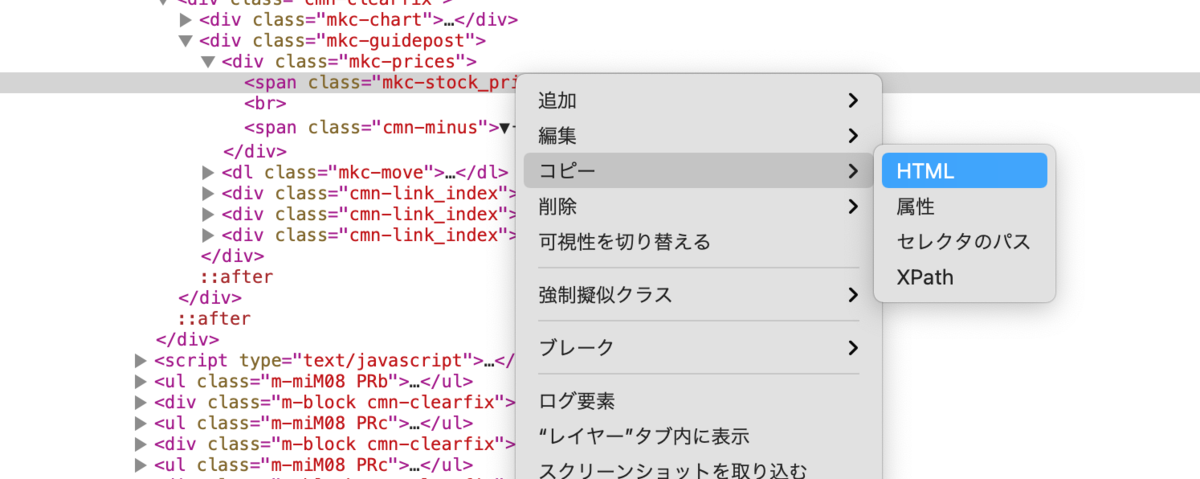The image size is (1200, 479).
Task: Select XPath in the copy submenu
Action: coord(964,277)
